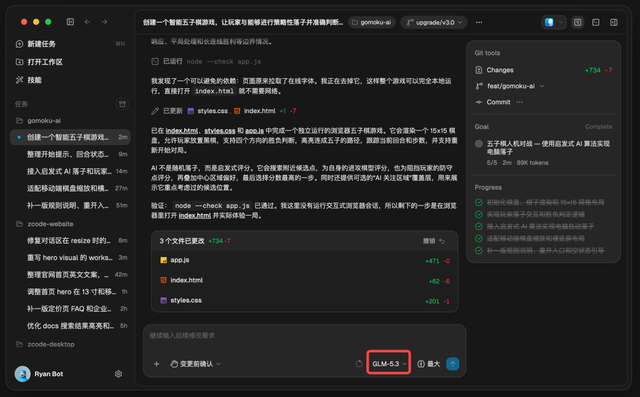Click check icon for 实现玩家落子交互 item
The image size is (640, 397).
pos(479,214)
